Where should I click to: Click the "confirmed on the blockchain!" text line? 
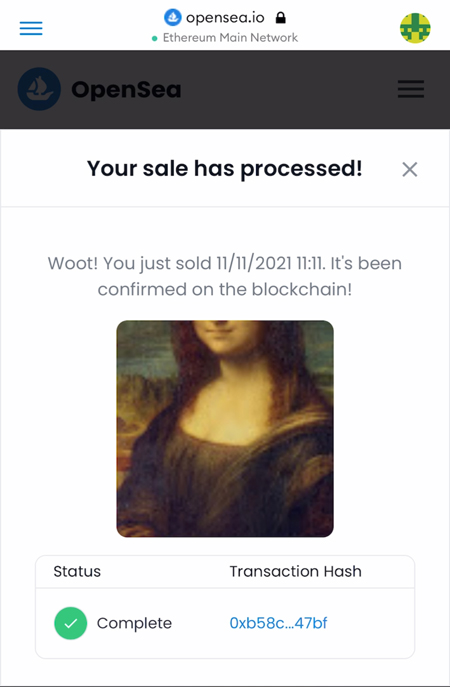tap(225, 289)
